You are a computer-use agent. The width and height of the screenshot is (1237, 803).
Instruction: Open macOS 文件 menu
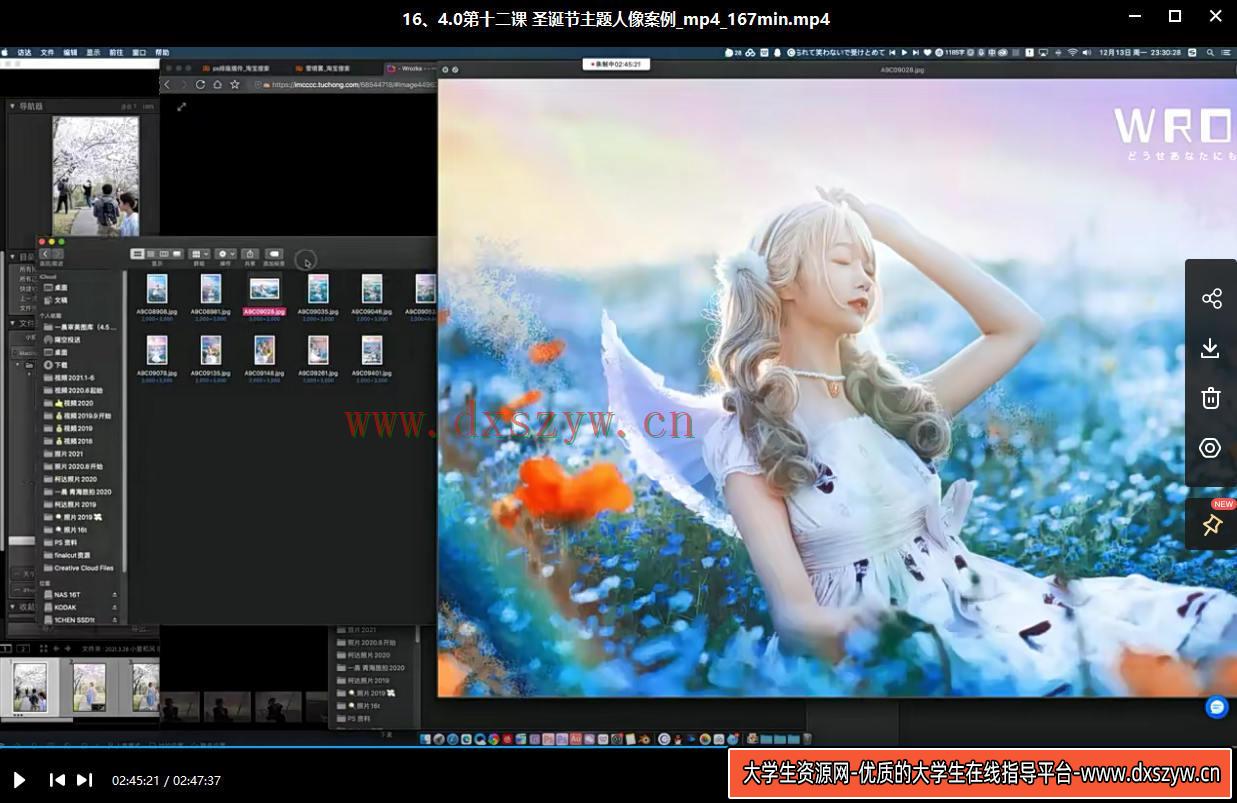(x=47, y=52)
